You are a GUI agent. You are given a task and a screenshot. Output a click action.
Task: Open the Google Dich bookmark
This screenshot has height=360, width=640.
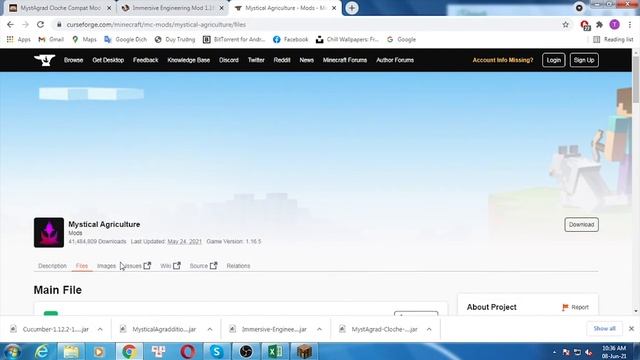click(x=125, y=40)
